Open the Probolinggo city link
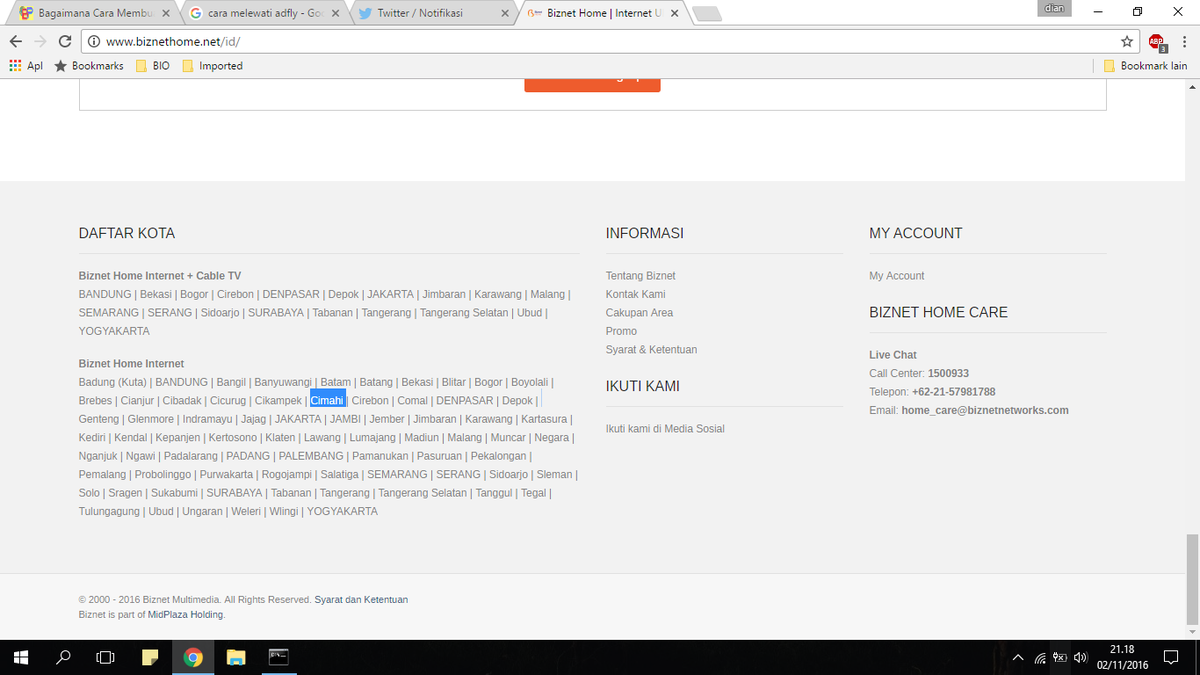 [162, 475]
